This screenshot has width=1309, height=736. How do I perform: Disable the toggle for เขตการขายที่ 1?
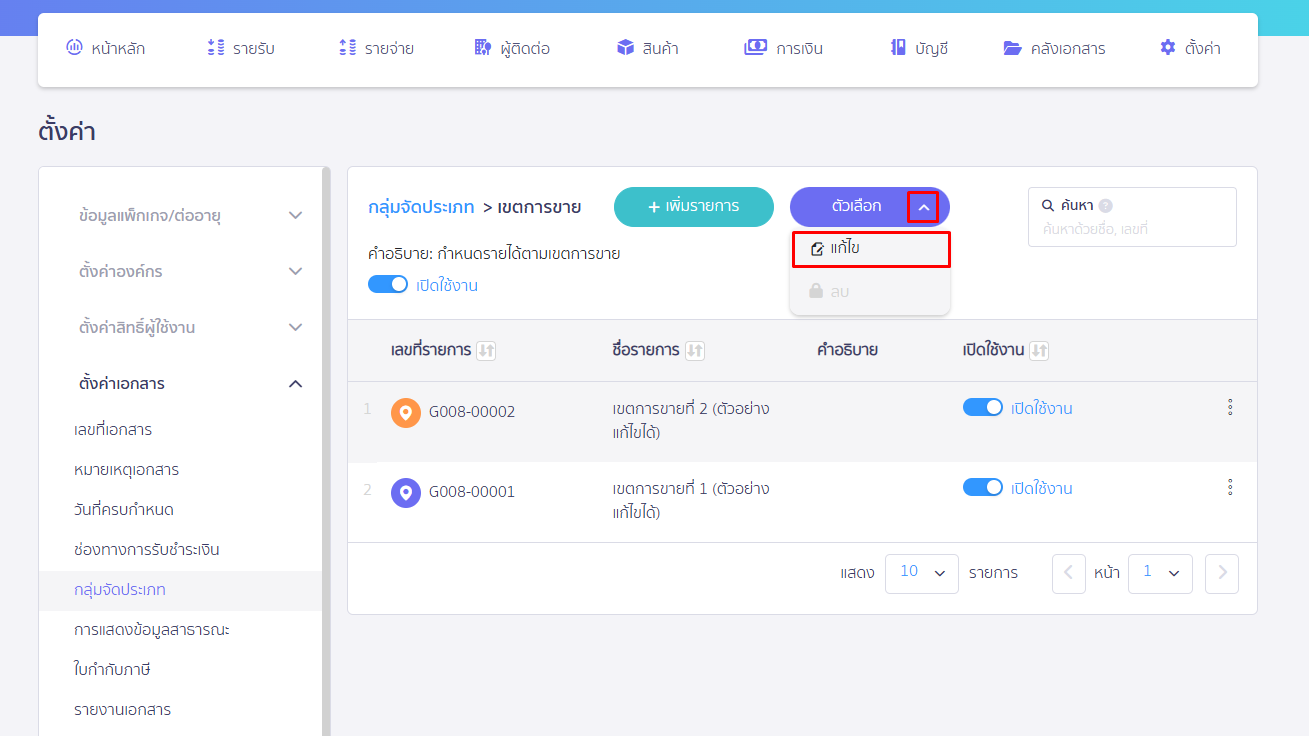click(x=982, y=487)
